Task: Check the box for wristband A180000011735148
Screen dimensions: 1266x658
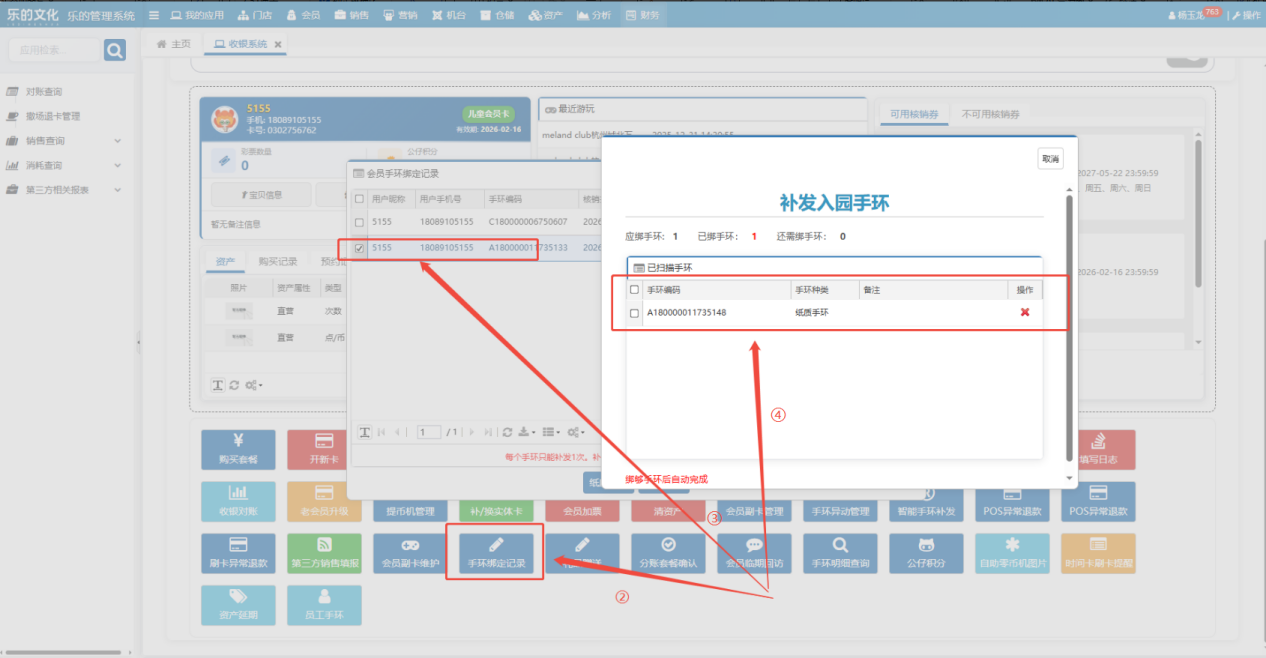Action: tap(634, 313)
